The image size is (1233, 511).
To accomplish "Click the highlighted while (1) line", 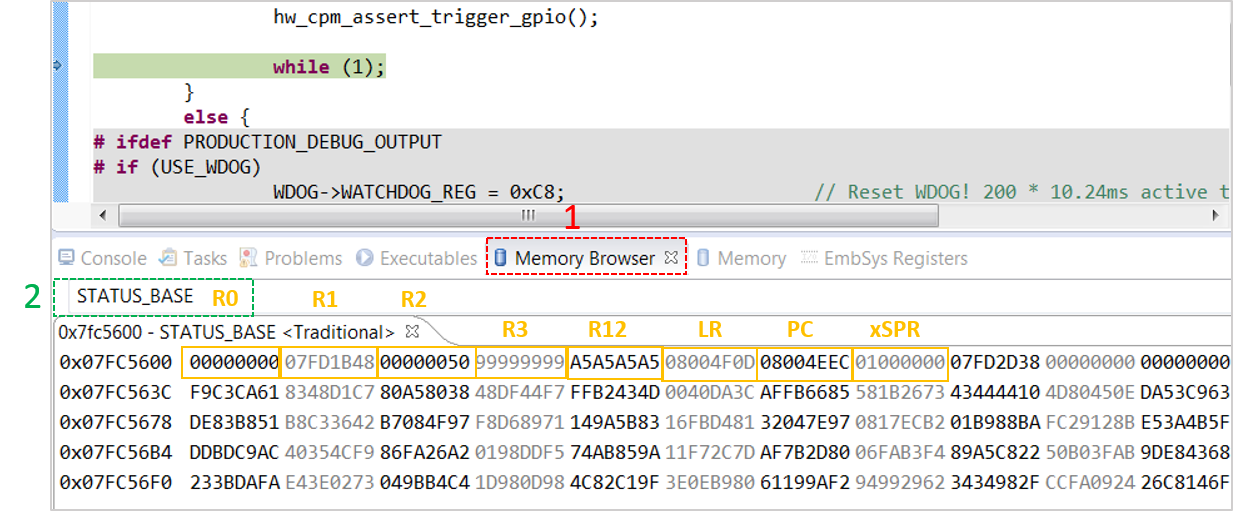I will point(329,67).
